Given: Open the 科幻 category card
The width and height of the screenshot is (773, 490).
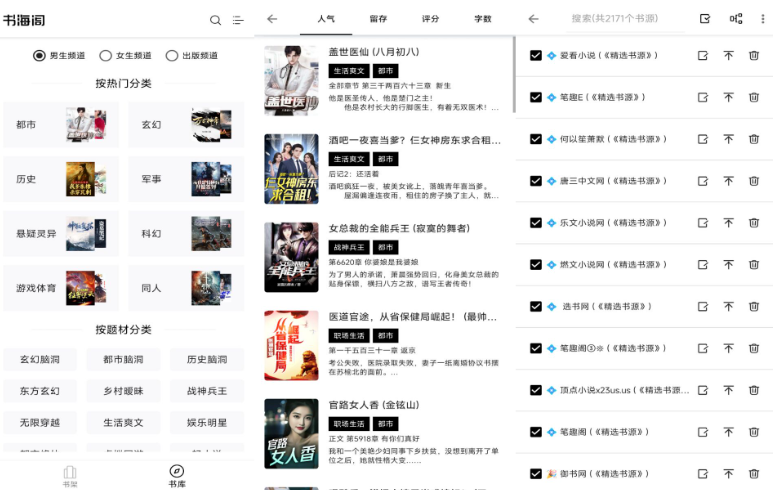Looking at the screenshot, I should (186, 234).
